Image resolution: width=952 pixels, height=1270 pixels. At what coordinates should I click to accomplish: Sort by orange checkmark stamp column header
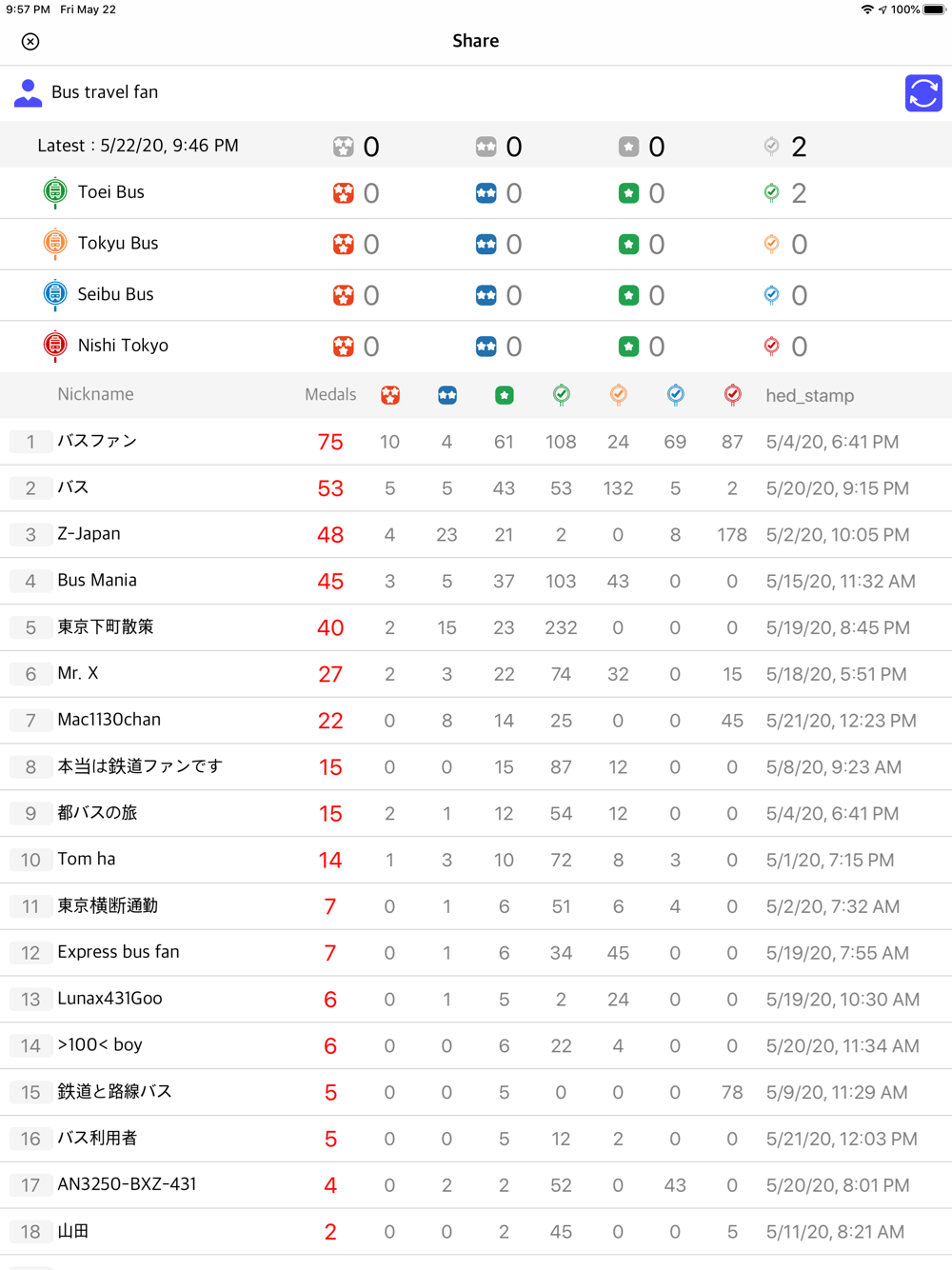pyautogui.click(x=619, y=395)
